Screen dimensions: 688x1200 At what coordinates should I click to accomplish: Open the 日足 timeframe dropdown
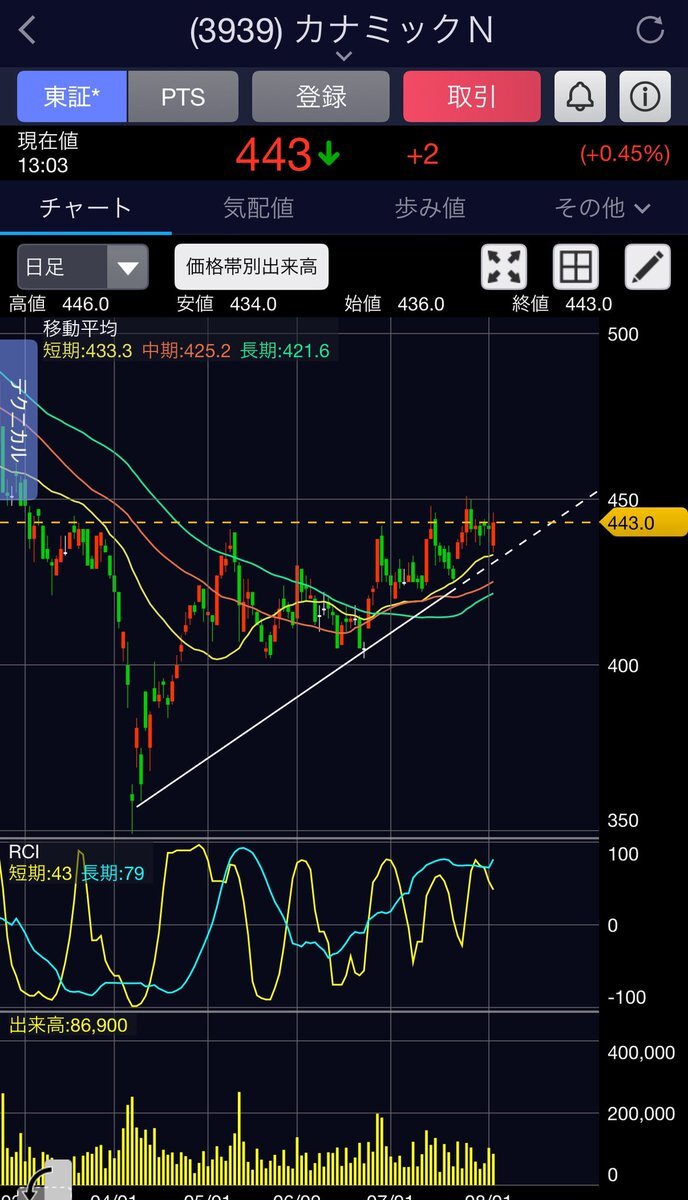83,267
